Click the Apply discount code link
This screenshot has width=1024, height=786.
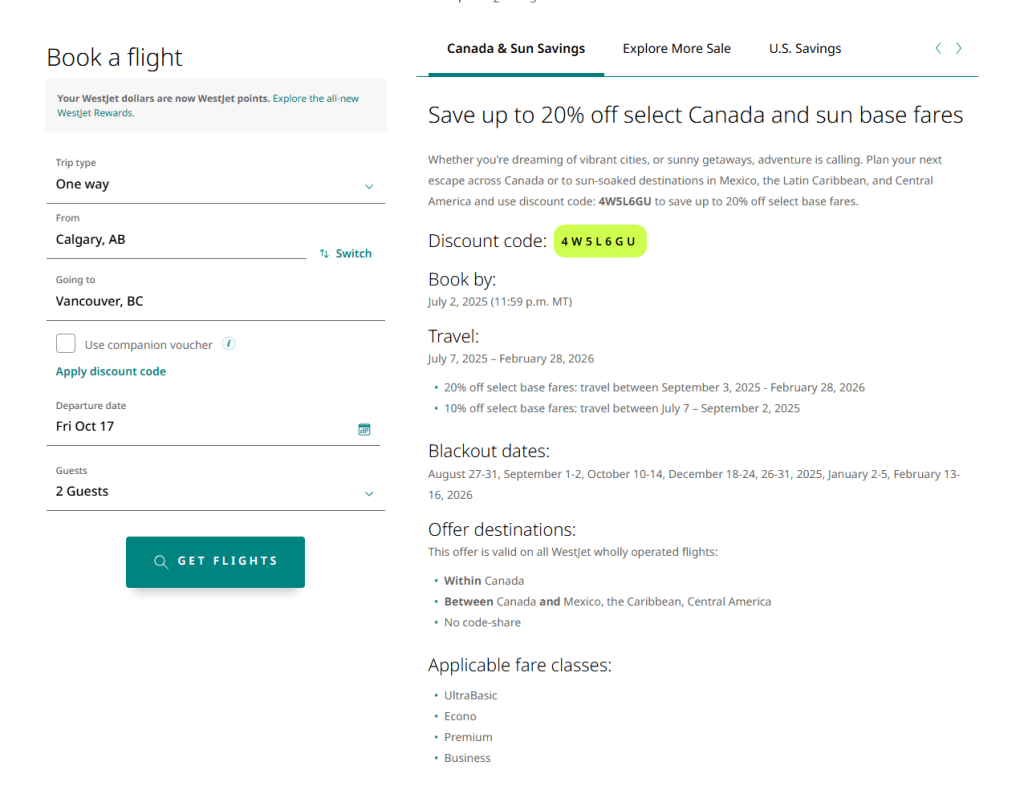click(111, 371)
